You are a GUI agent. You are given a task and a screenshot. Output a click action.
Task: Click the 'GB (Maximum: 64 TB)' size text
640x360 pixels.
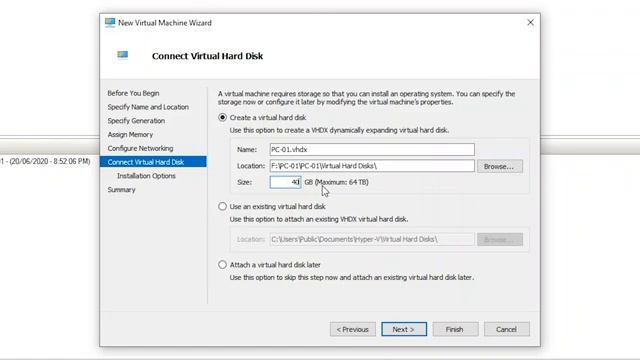point(336,182)
